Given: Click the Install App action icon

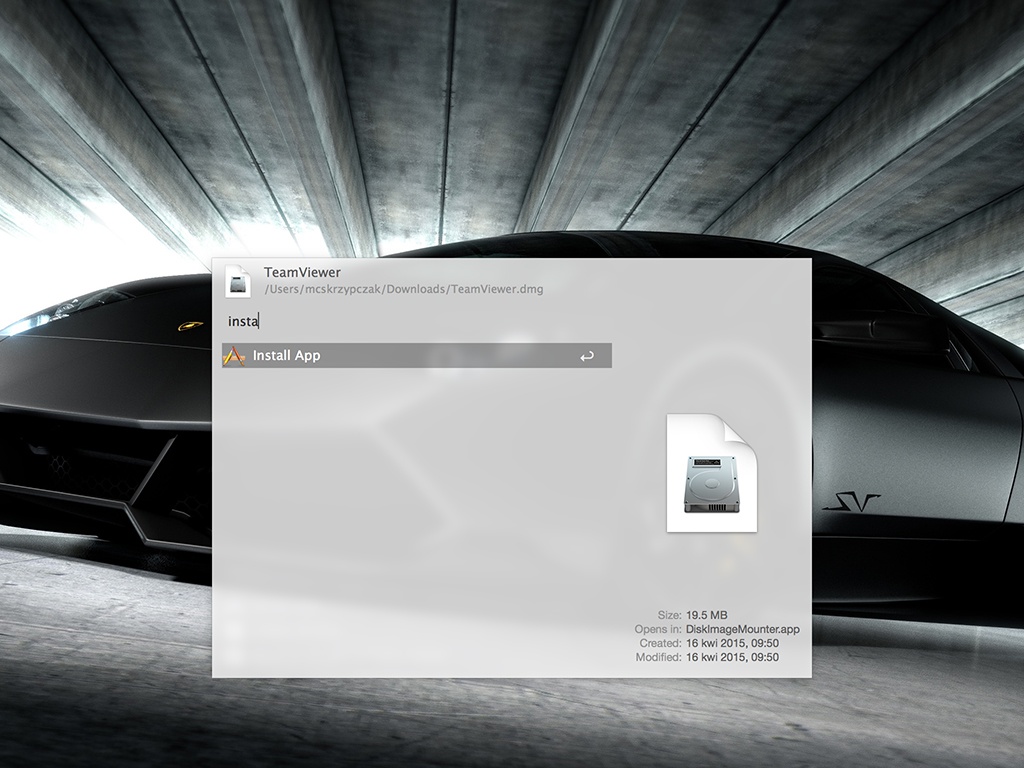Looking at the screenshot, I should click(x=234, y=356).
